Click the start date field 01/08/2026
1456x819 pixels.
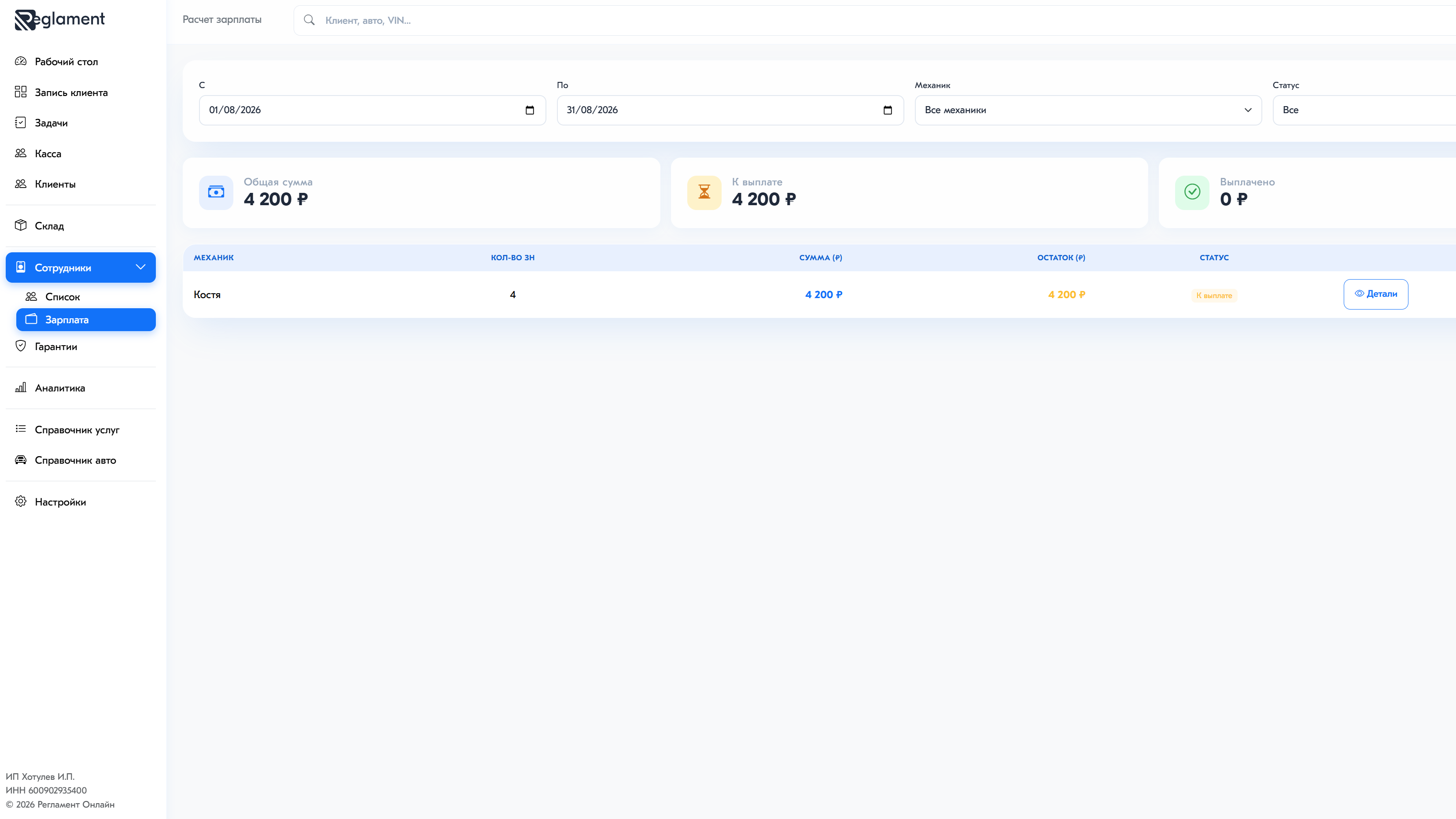tap(372, 110)
